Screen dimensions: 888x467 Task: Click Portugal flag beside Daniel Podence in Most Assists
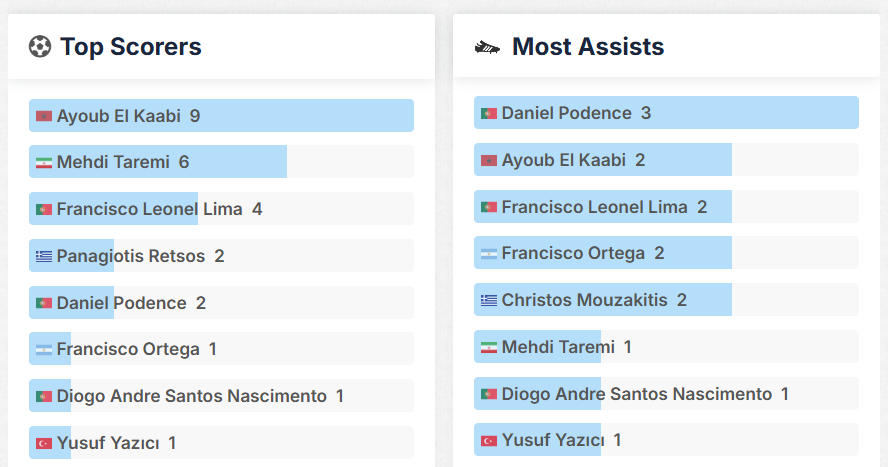coord(488,114)
